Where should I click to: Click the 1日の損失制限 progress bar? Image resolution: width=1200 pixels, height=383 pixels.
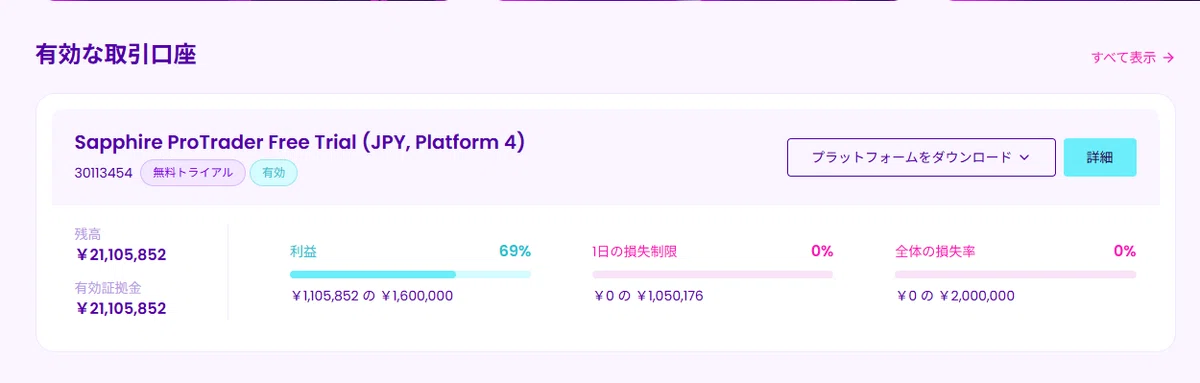(712, 274)
